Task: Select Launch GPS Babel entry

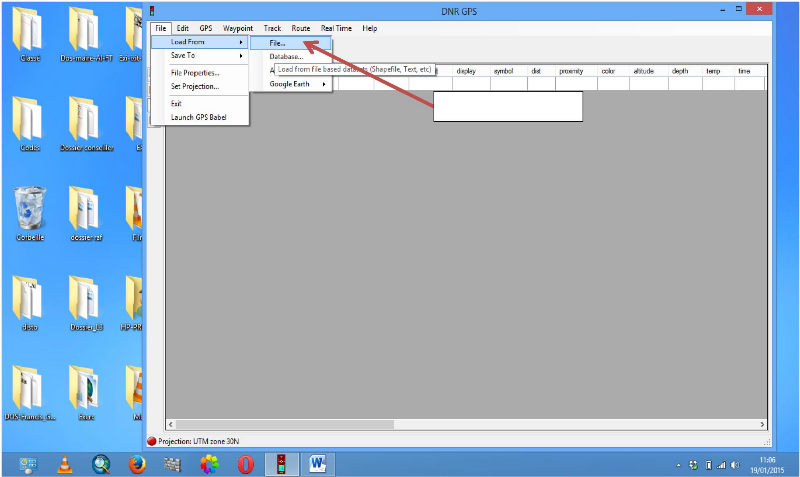Action: (x=200, y=117)
